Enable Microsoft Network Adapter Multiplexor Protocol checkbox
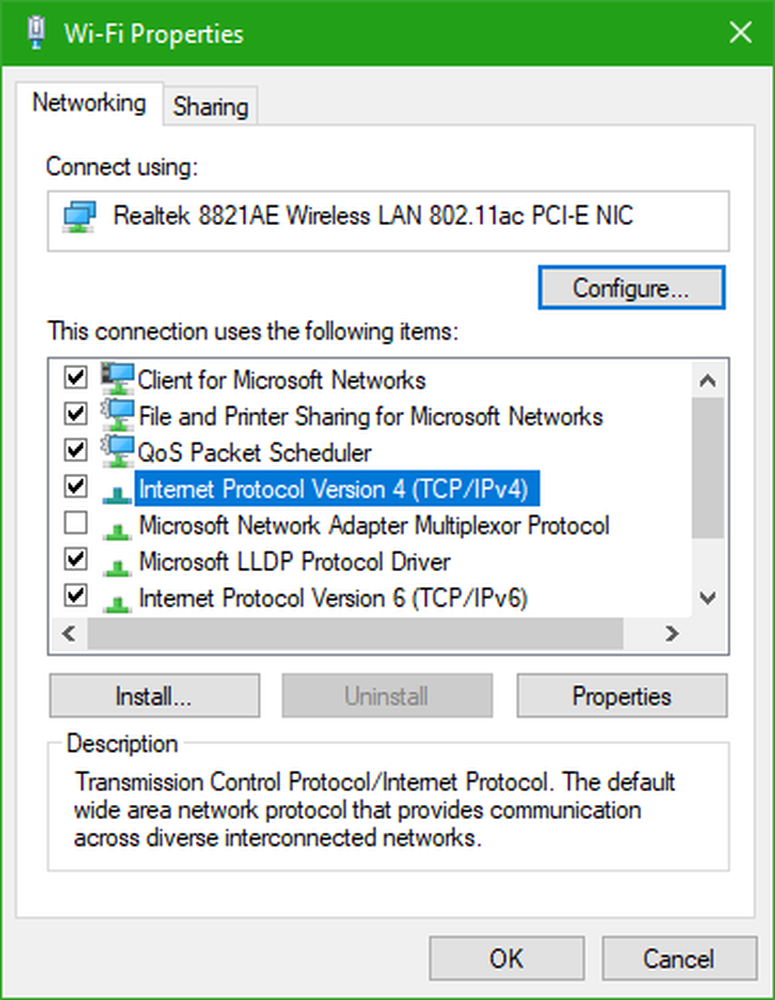The width and height of the screenshot is (775, 1000). (x=75, y=523)
